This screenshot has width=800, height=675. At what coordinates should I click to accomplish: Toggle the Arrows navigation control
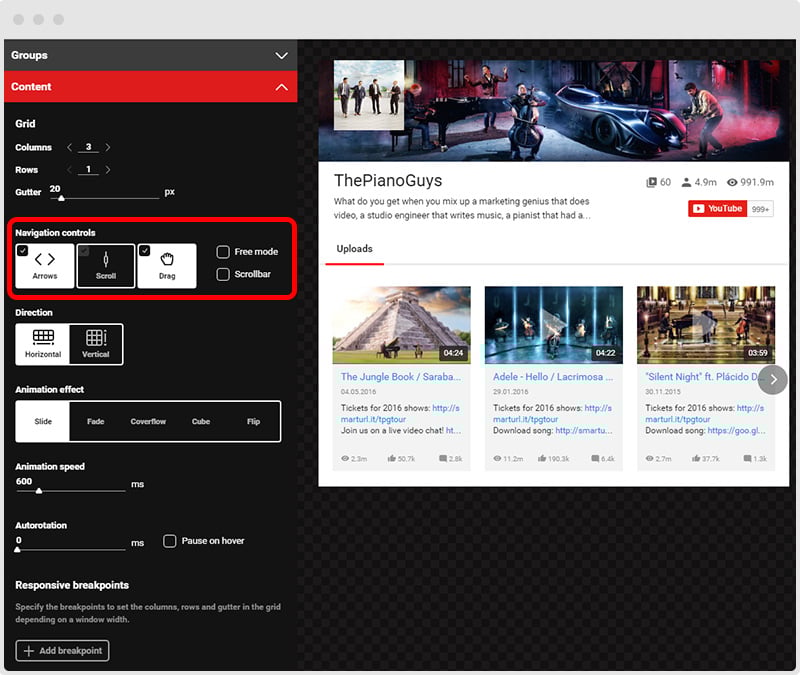pyautogui.click(x=45, y=266)
